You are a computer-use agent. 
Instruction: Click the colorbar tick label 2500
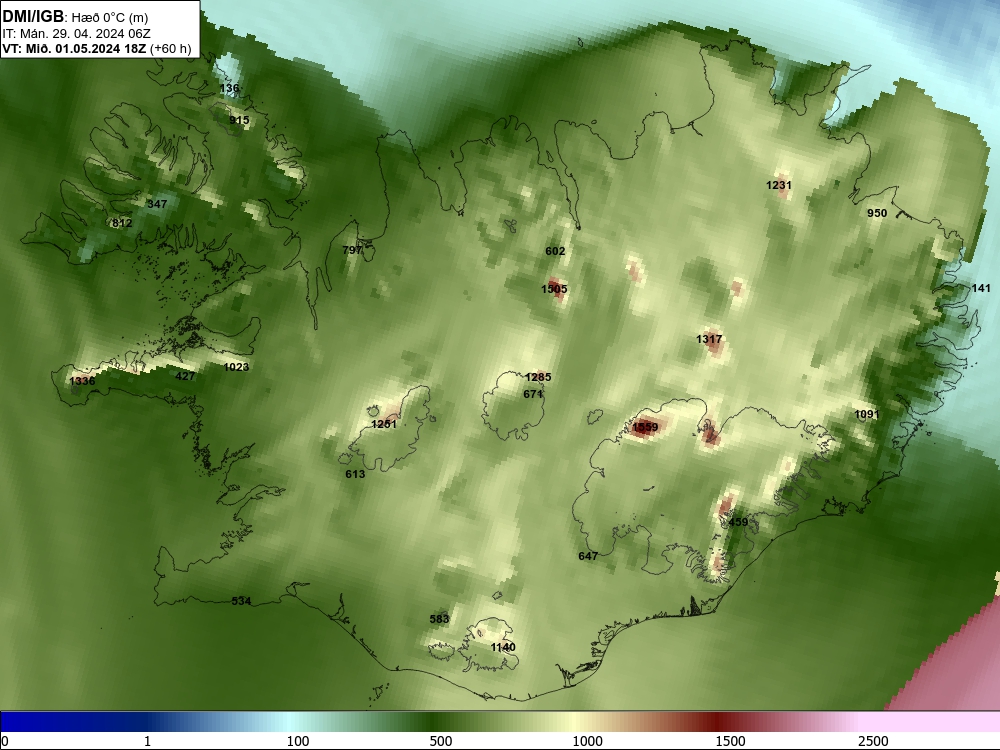[x=873, y=741]
